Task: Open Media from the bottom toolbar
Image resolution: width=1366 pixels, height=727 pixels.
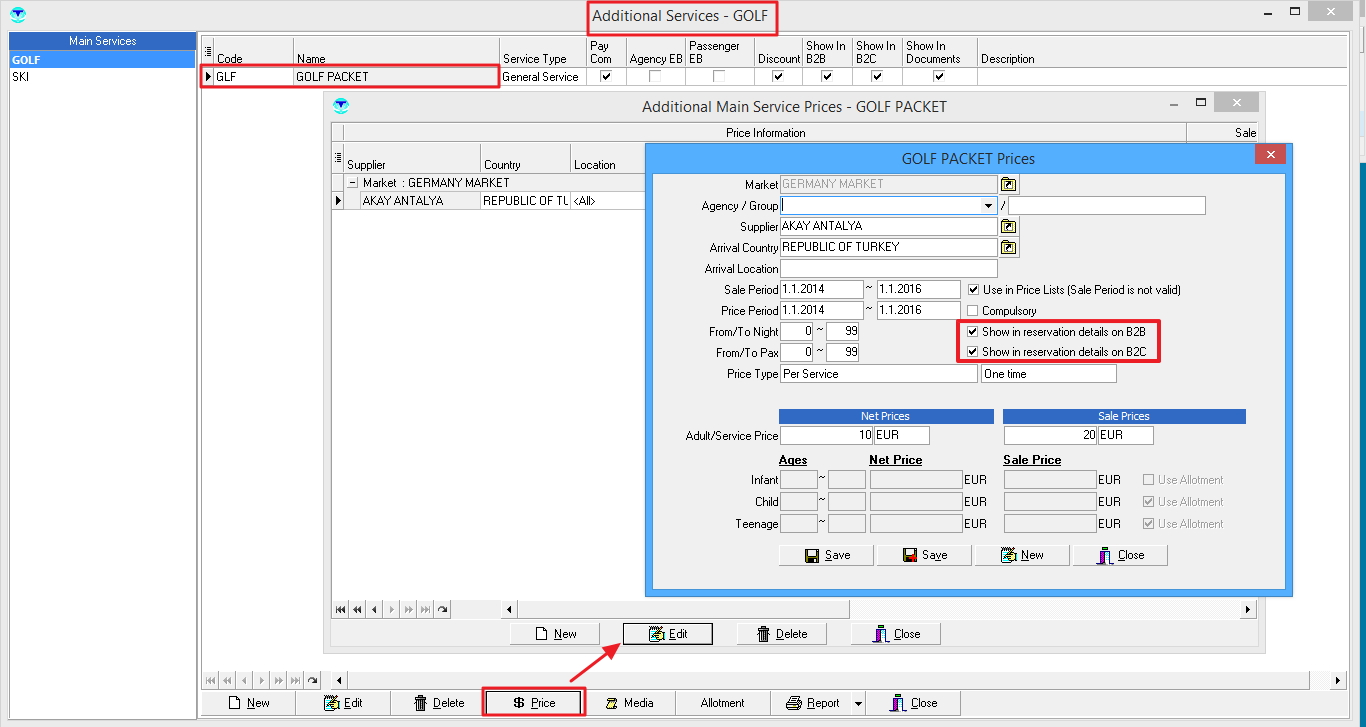Action: pyautogui.click(x=628, y=703)
